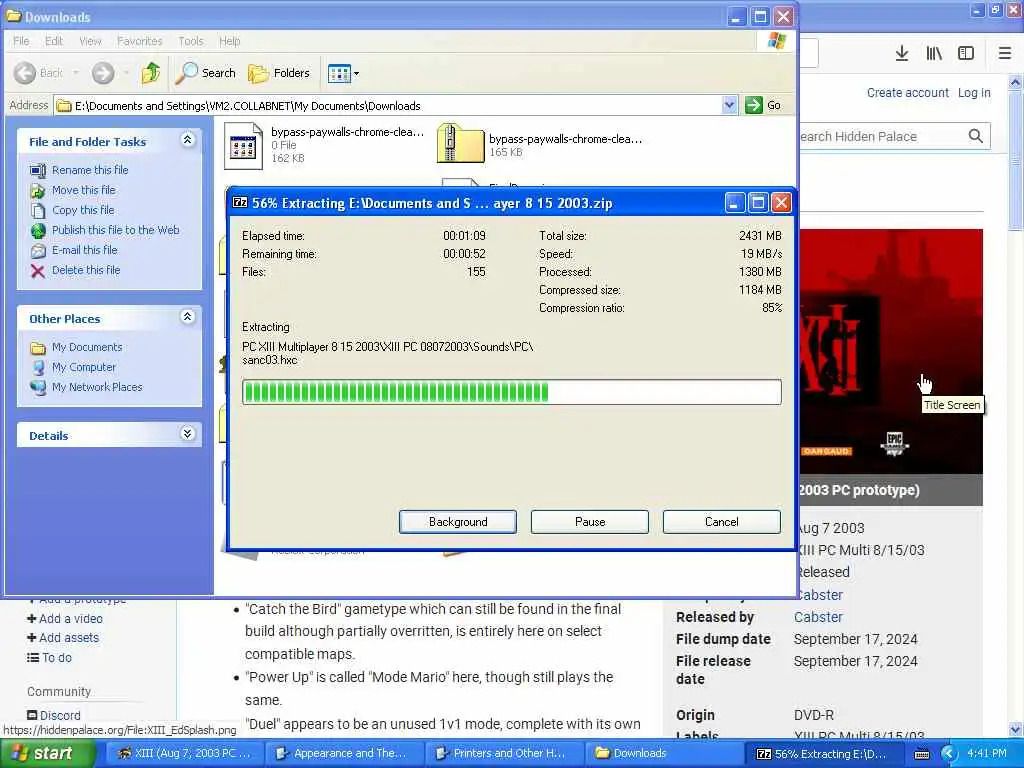Click the 4:41 PM system clock
The height and width of the screenshot is (768, 1024).
click(987, 754)
